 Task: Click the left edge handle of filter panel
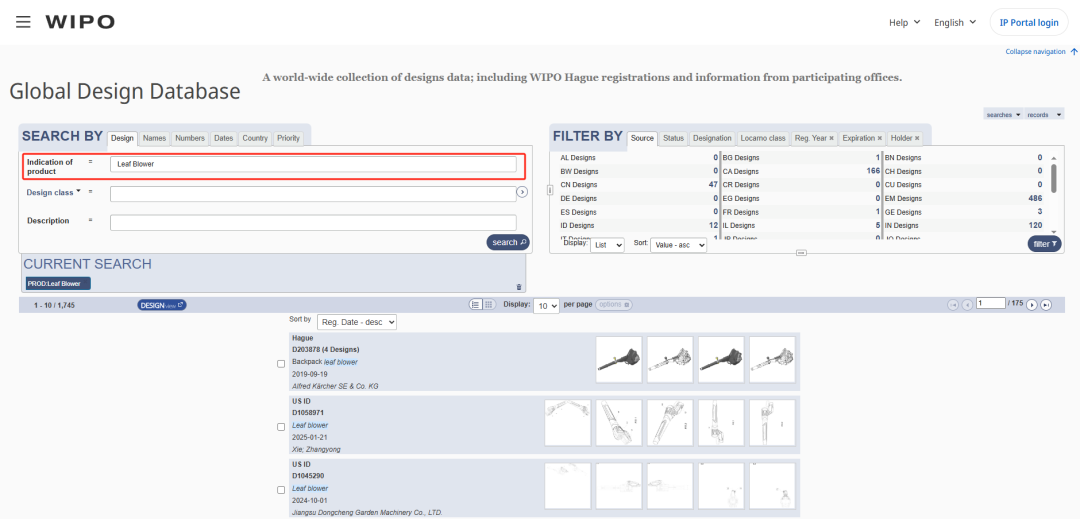(550, 189)
